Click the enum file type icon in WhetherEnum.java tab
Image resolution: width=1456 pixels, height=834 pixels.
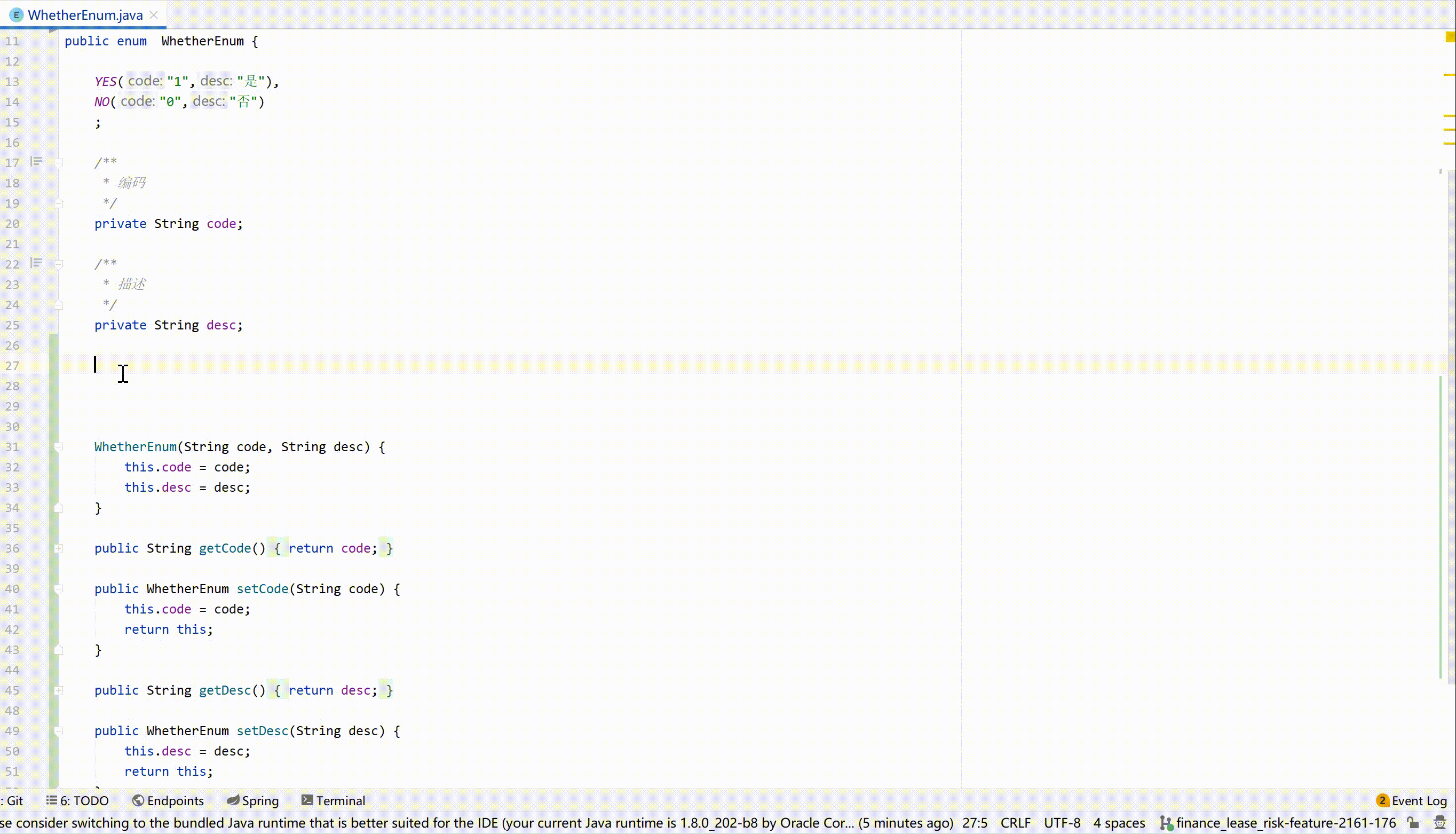(16, 15)
